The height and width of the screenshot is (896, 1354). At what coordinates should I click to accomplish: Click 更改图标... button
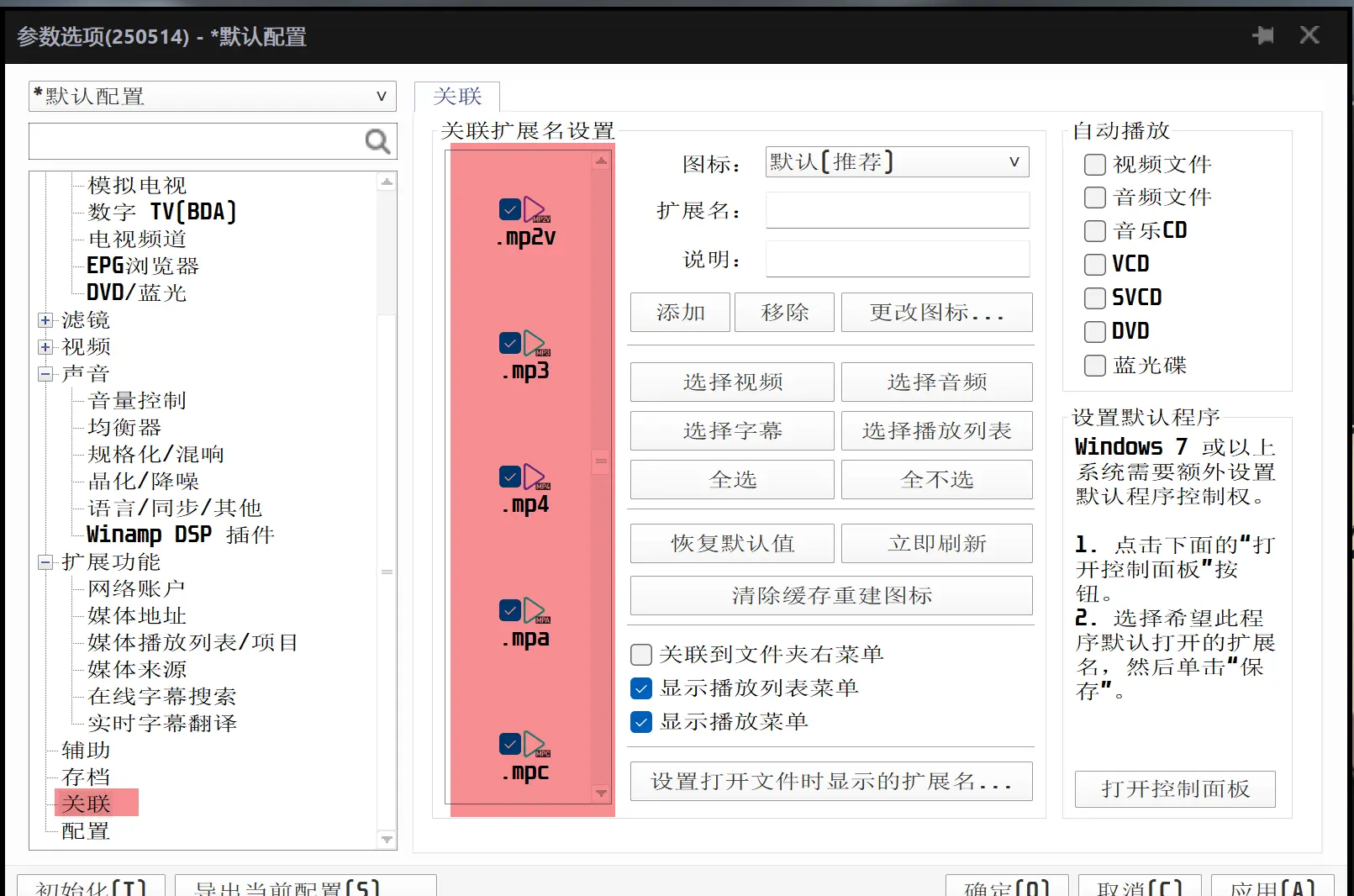(936, 313)
